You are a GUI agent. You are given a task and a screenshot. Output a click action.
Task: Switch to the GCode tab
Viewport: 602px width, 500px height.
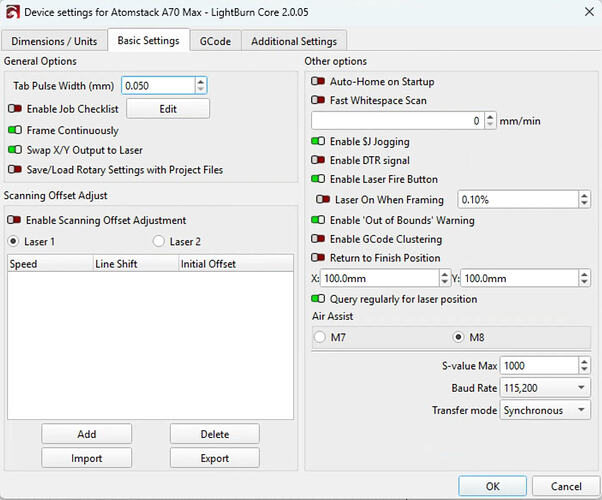pyautogui.click(x=215, y=41)
